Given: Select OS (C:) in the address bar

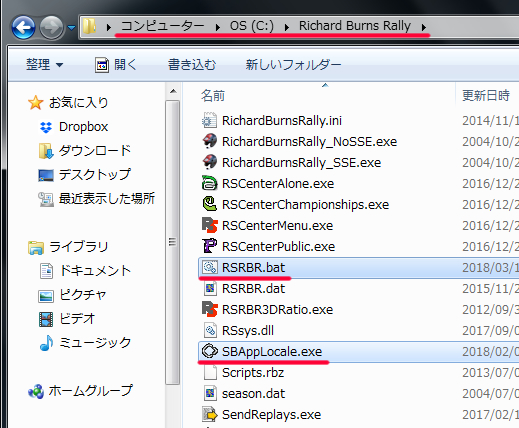Looking at the screenshot, I should 252,26.
